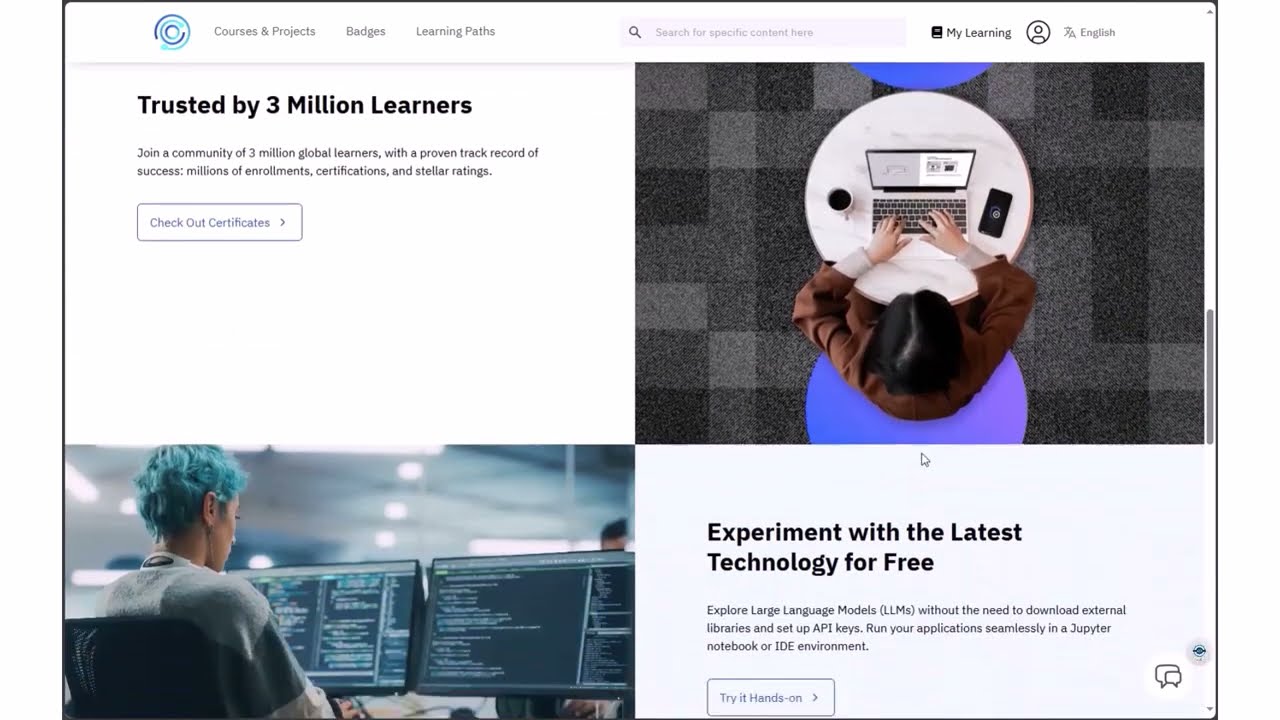Click the Explore Large Language Models paragraph
This screenshot has width=1280, height=720.
(916, 628)
